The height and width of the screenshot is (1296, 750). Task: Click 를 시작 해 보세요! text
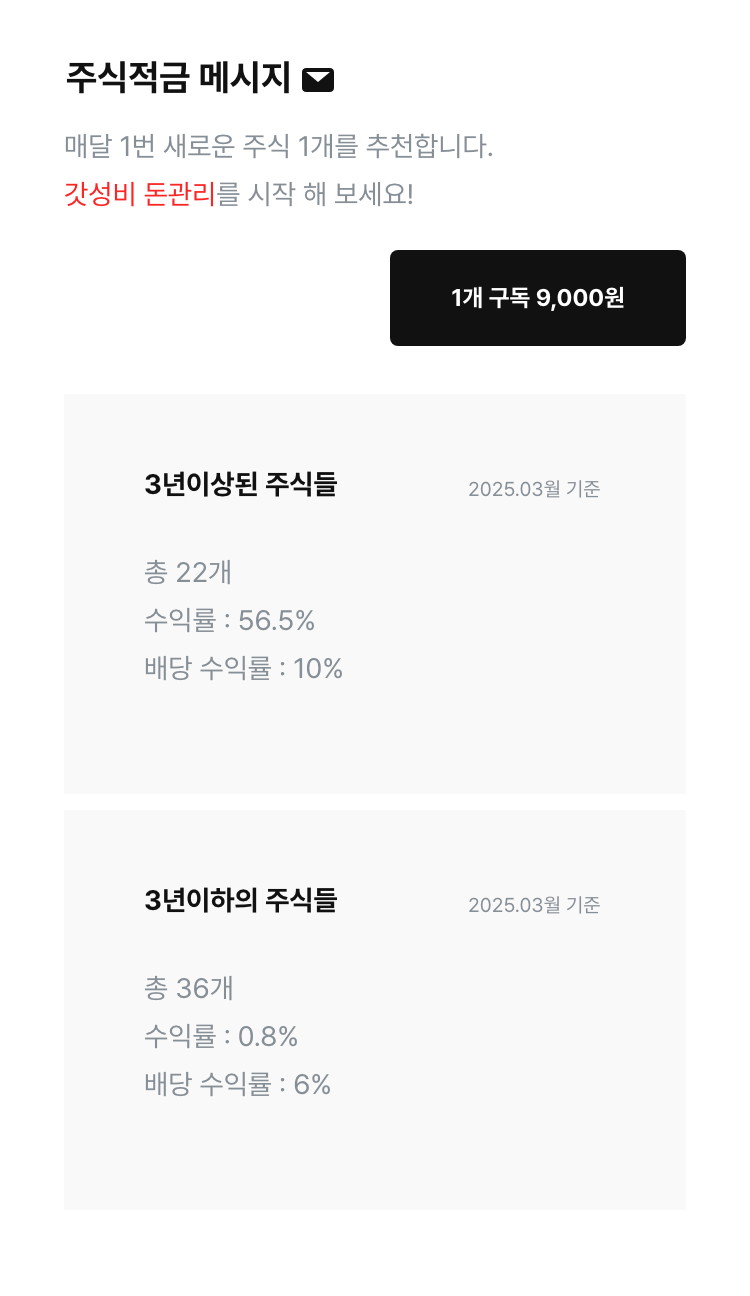coord(315,194)
